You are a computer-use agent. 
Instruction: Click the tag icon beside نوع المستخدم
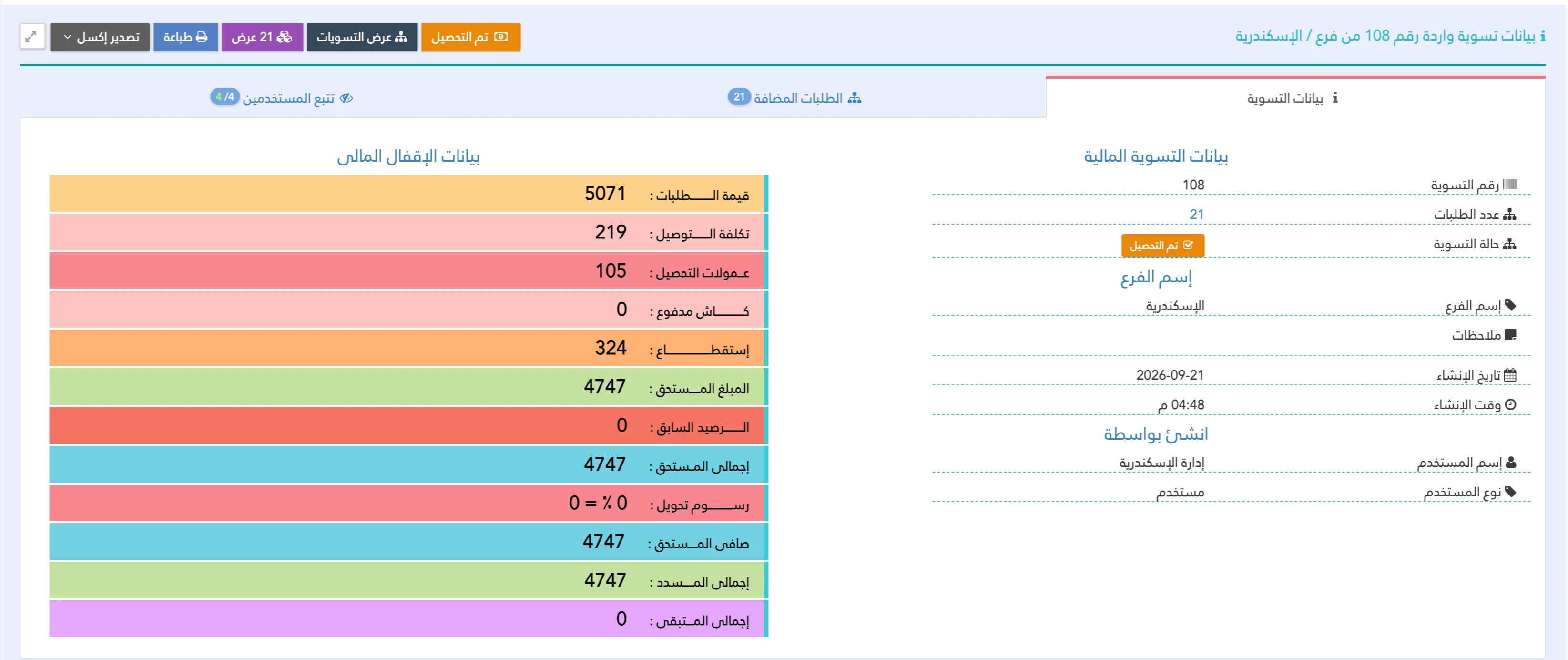tap(1510, 491)
